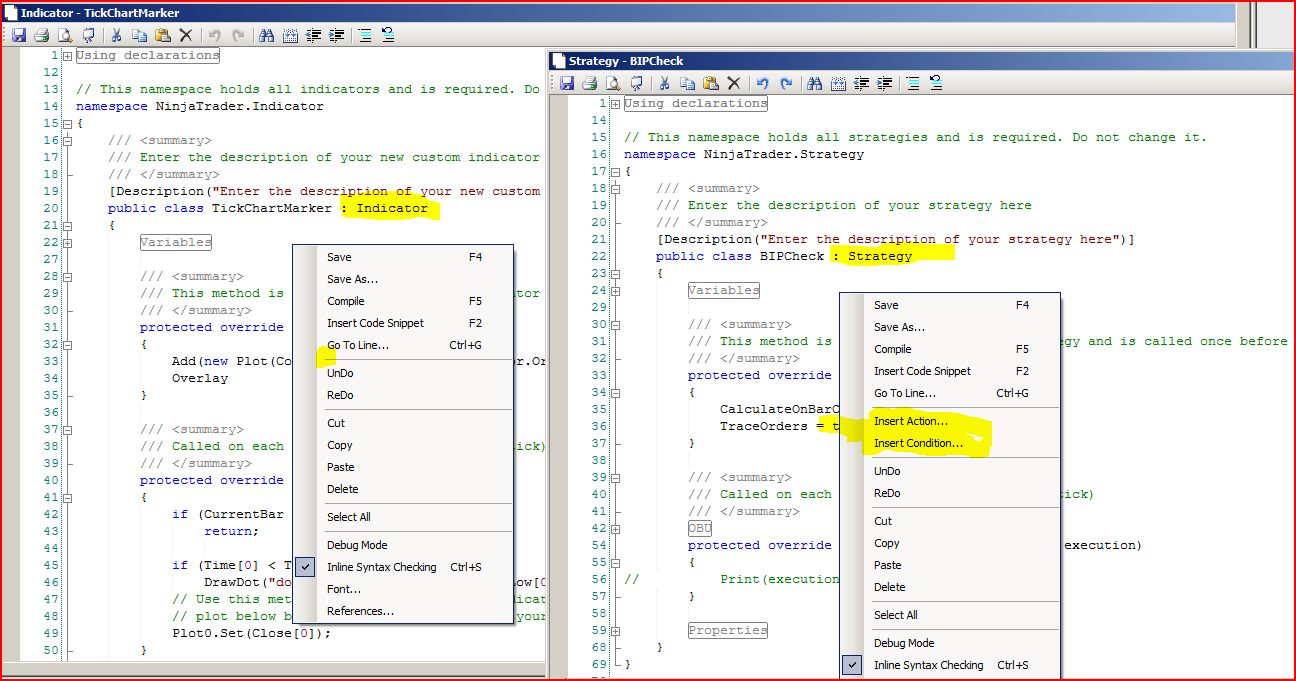
Task: Click Paste clipboard icon in TickChartMarker toolbar
Action: (x=163, y=35)
